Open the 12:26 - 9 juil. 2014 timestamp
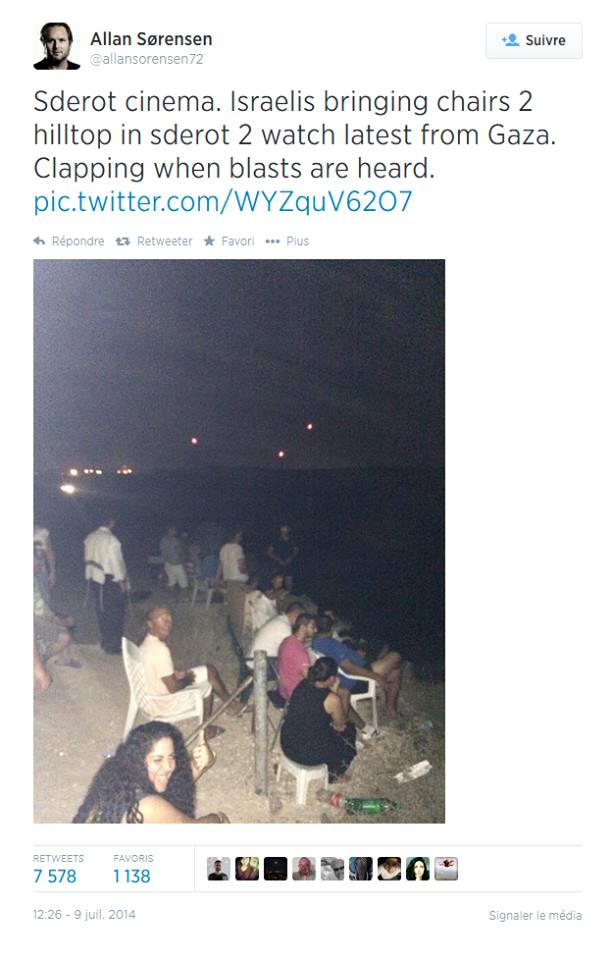This screenshot has height=960, width=612. coord(84,915)
